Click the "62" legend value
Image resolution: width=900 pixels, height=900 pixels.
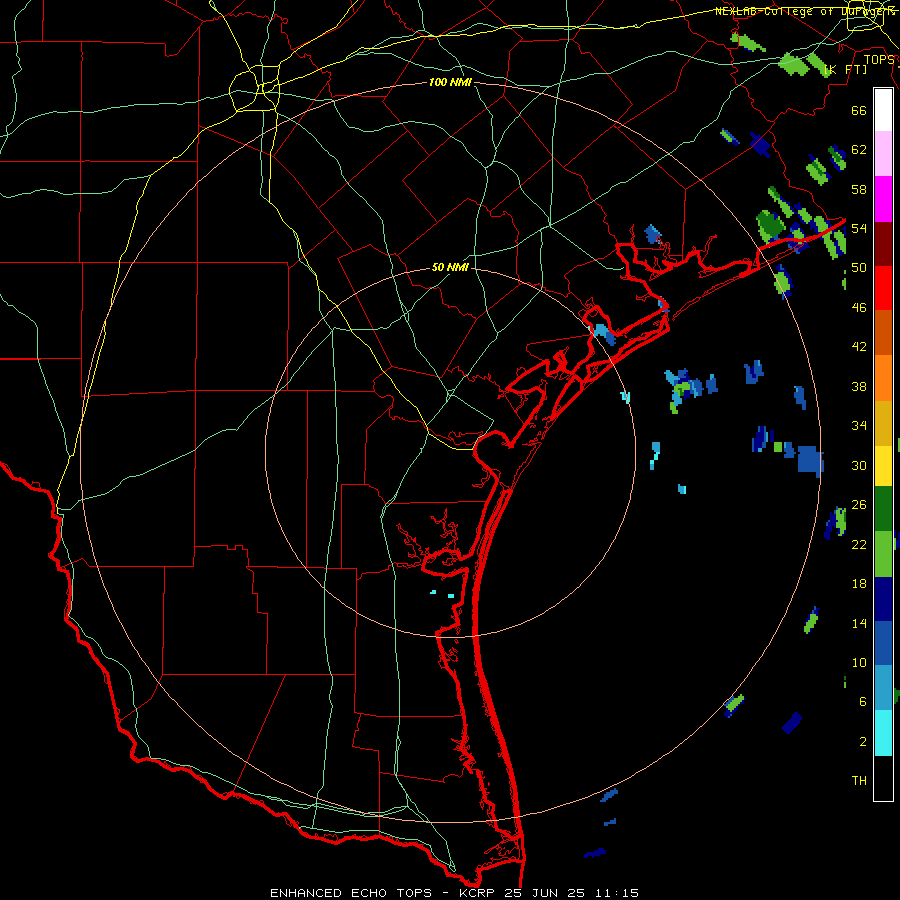(859, 150)
